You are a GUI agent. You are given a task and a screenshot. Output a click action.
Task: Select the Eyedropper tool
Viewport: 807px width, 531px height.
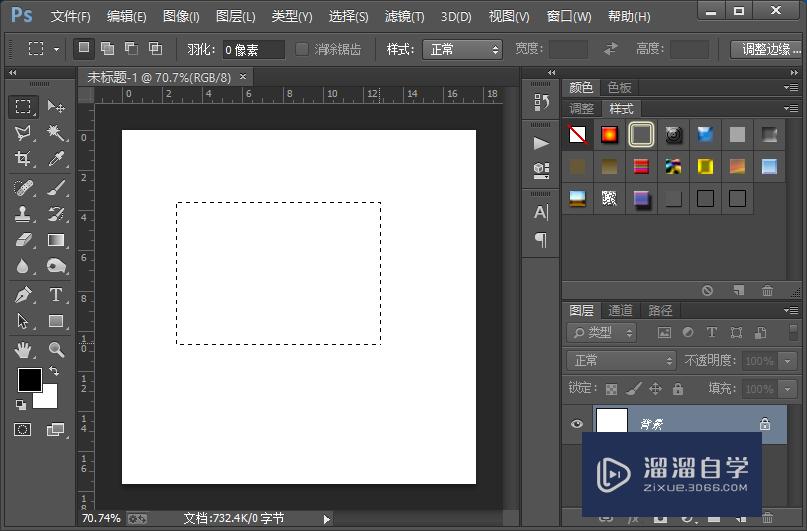[x=56, y=159]
